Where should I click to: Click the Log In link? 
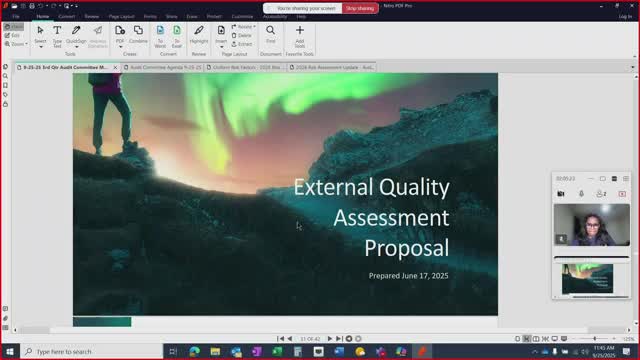[625, 17]
